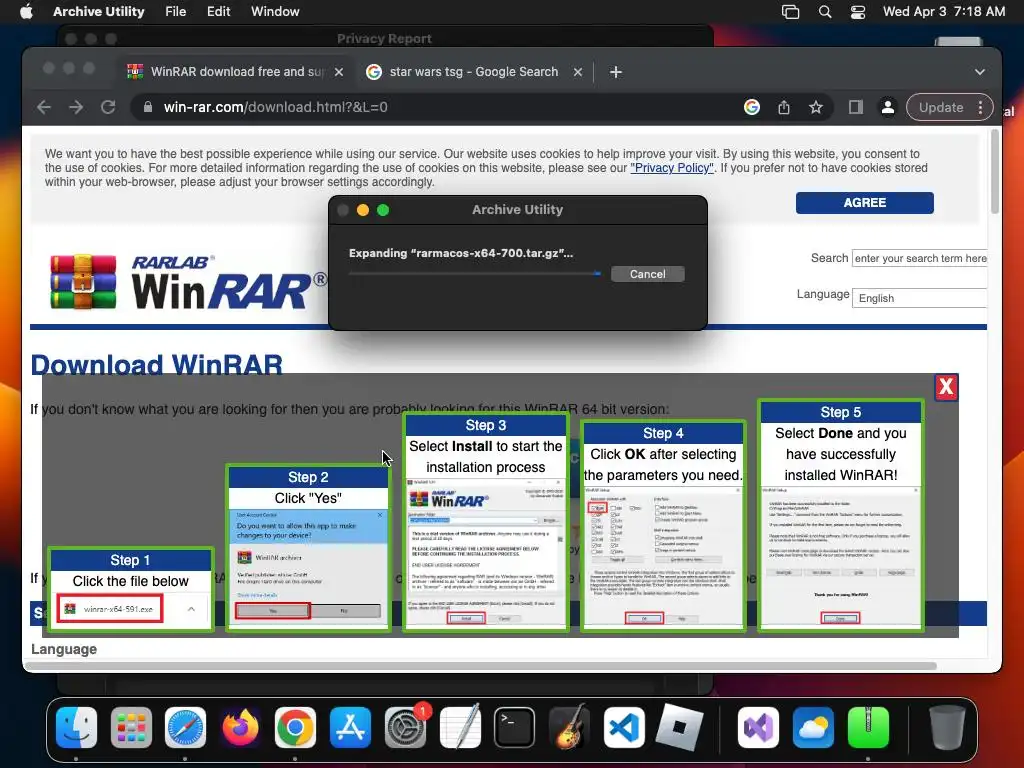Reload the WinRAR page
1024x768 pixels.
108,107
